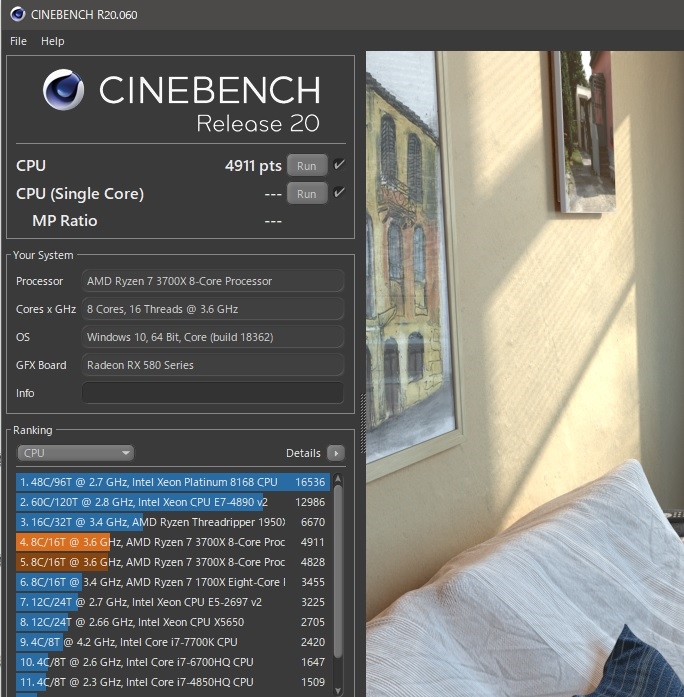684x697 pixels.
Task: Open the Help menu
Action: [52, 41]
